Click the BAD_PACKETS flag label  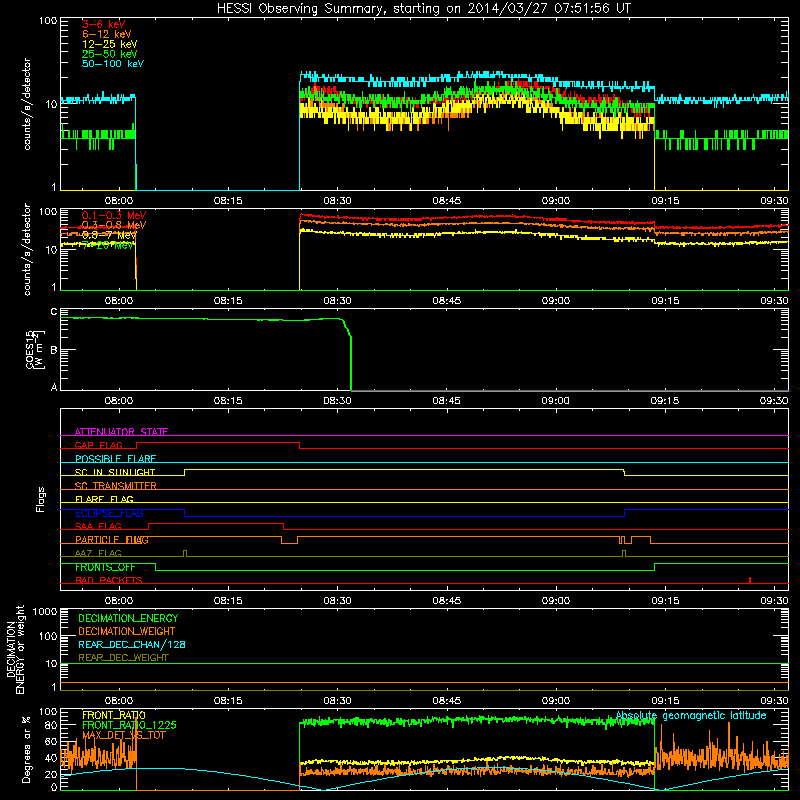point(109,580)
